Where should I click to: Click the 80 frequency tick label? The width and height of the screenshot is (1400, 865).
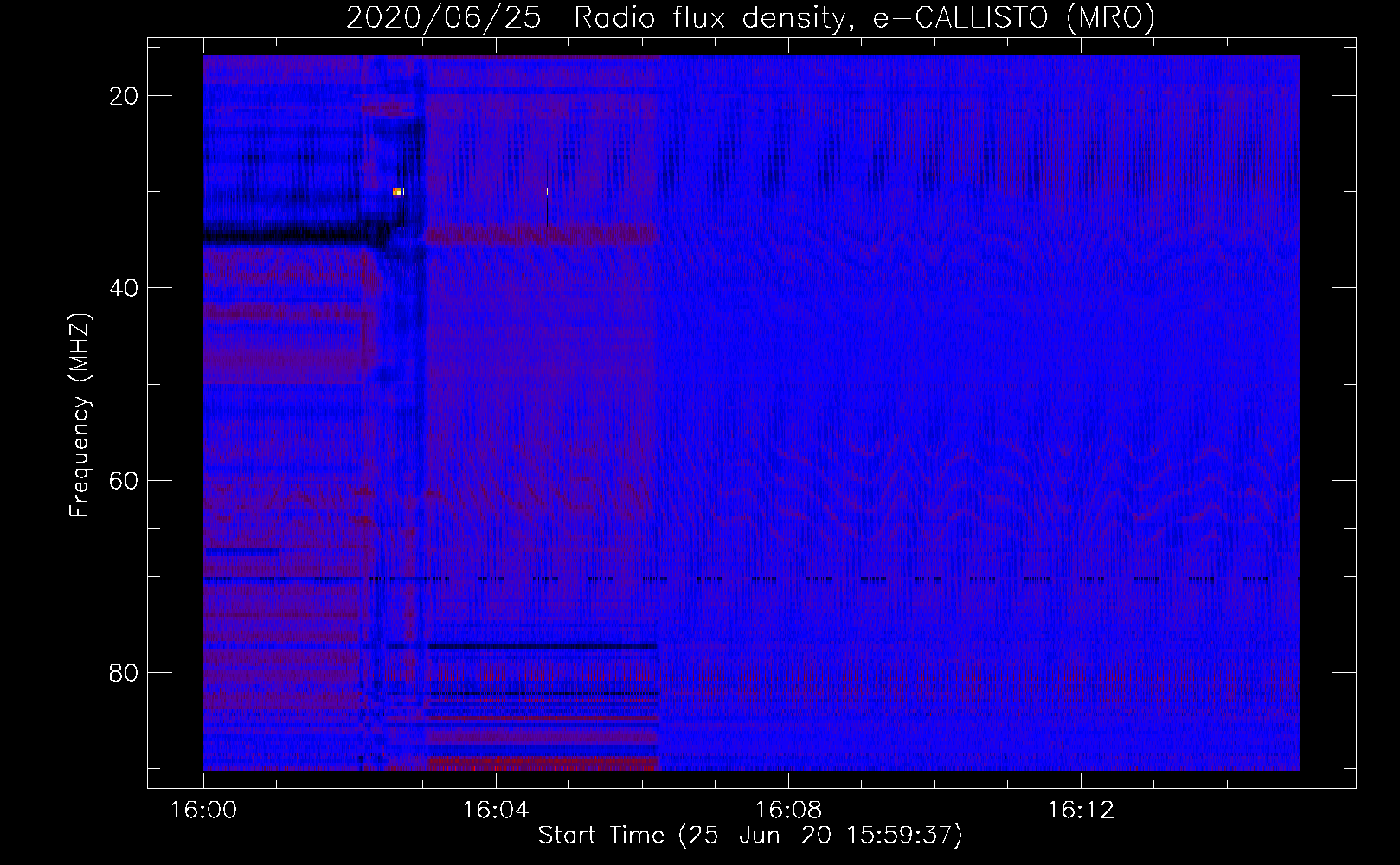click(124, 673)
